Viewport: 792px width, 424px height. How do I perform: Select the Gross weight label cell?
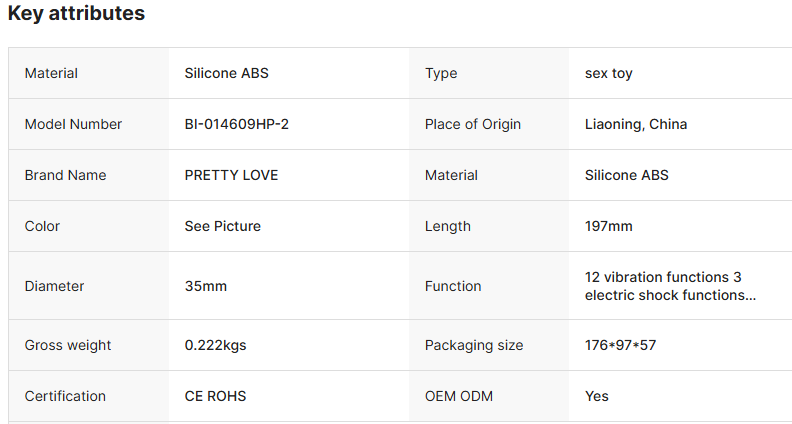pos(68,345)
